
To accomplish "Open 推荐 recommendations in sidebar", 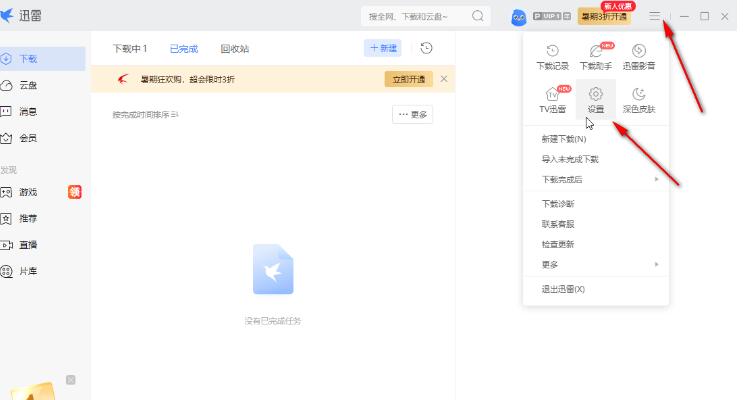I will tap(43, 218).
